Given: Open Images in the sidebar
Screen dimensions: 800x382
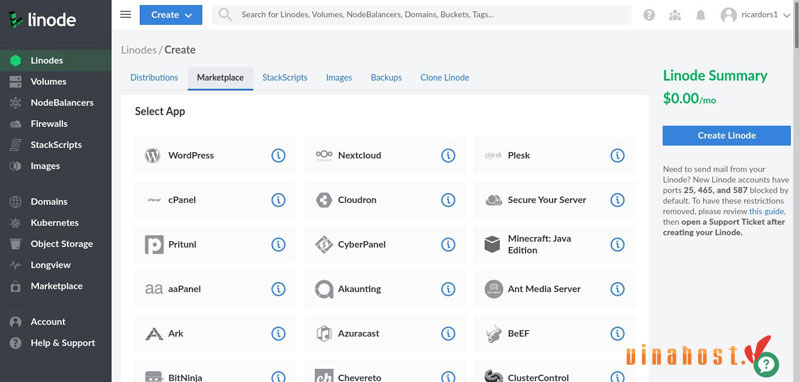Looking at the screenshot, I should [56, 166].
